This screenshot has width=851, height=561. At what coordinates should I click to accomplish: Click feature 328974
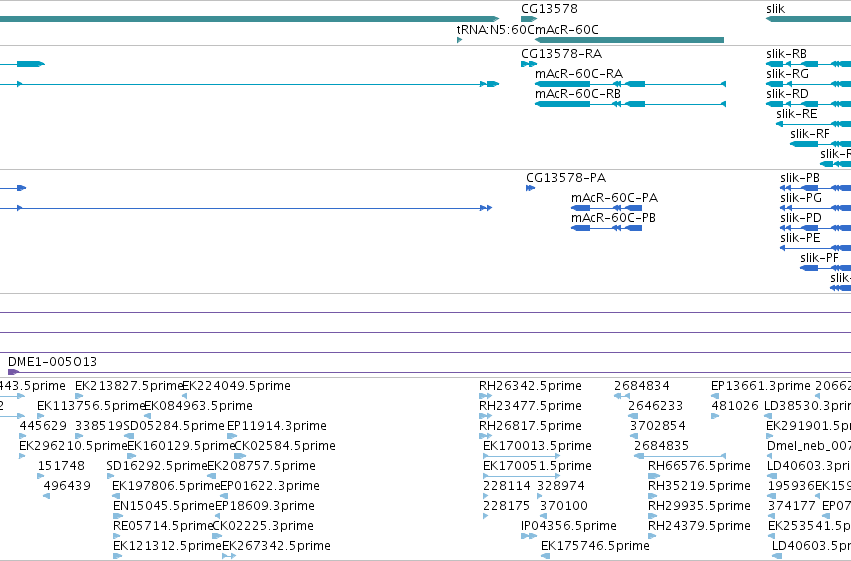560,486
